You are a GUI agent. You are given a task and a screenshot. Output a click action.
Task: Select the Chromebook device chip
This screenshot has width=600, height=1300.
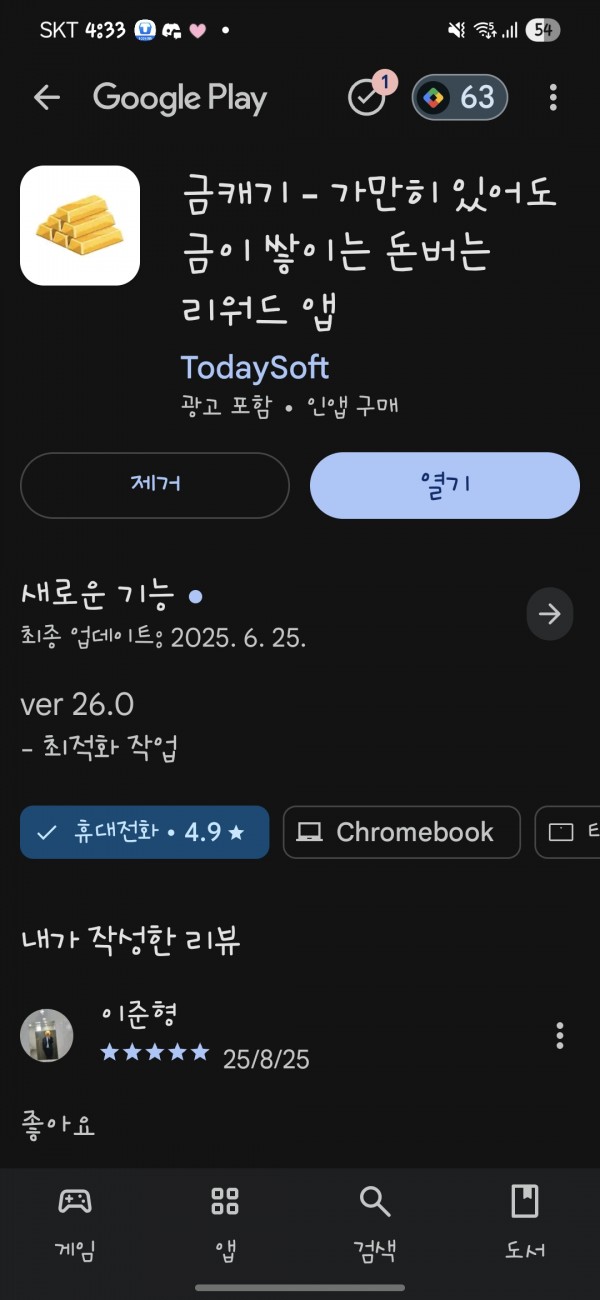[402, 832]
